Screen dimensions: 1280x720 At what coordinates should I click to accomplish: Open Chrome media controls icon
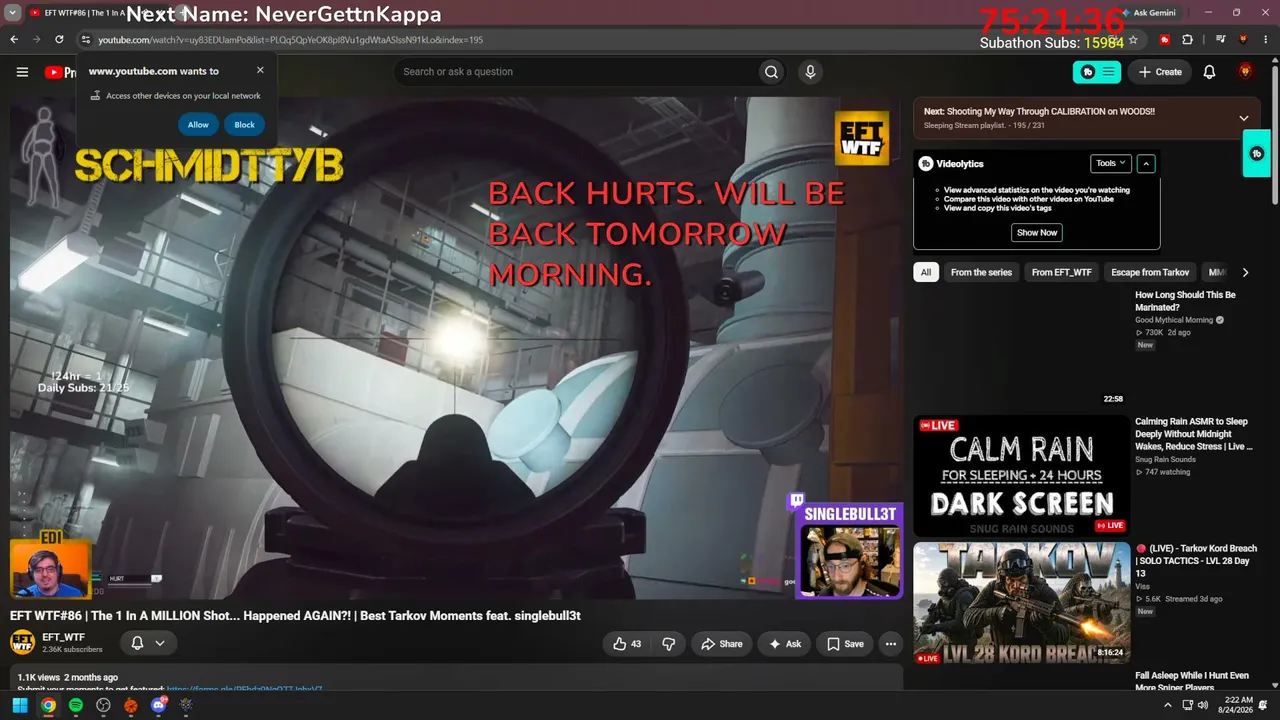click(x=1221, y=40)
